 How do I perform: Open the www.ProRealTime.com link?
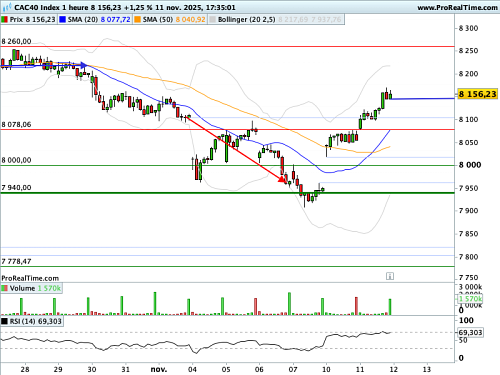[x=457, y=7]
